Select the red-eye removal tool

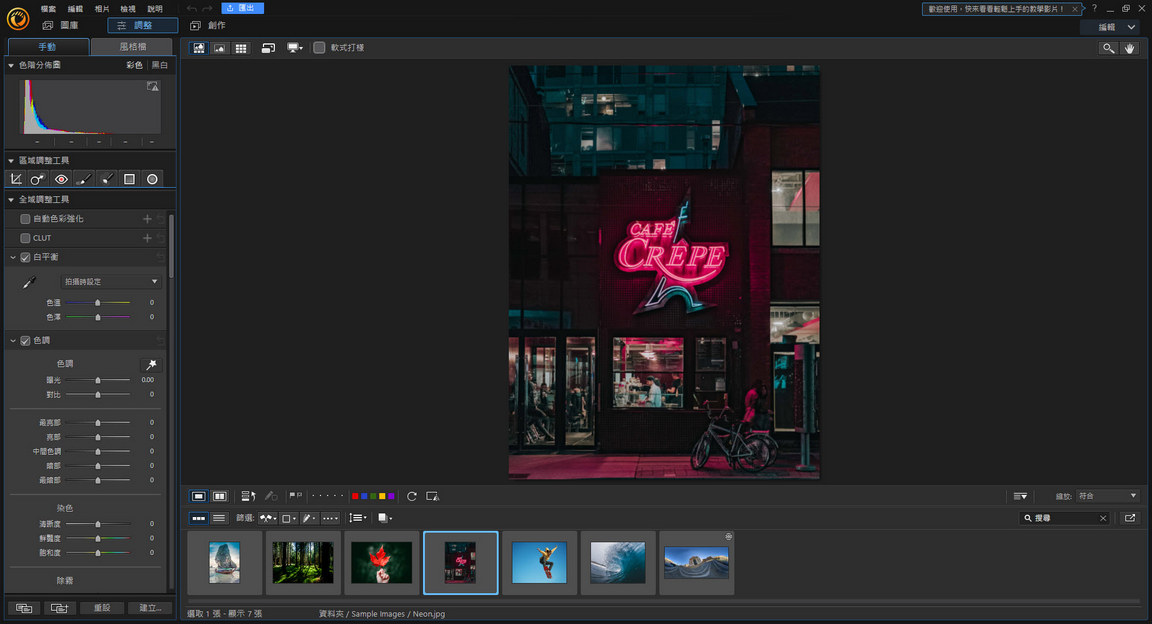click(x=60, y=178)
